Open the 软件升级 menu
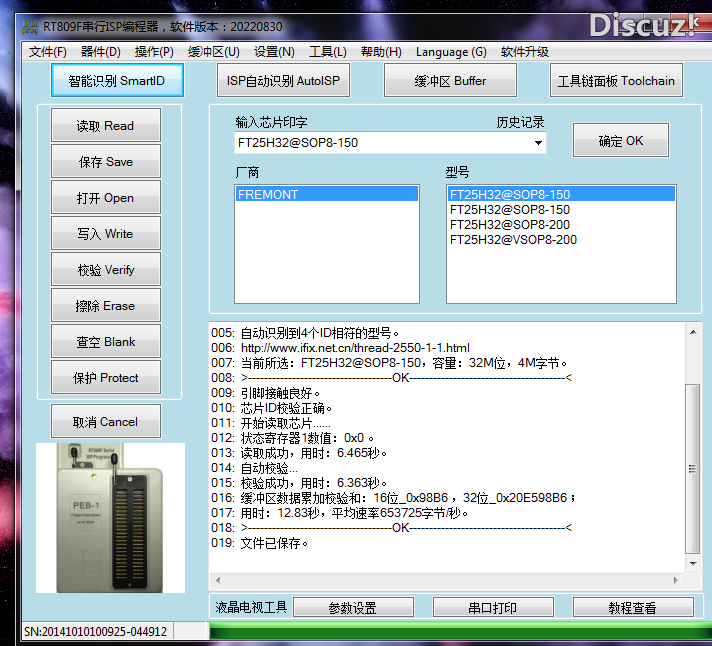 [524, 52]
